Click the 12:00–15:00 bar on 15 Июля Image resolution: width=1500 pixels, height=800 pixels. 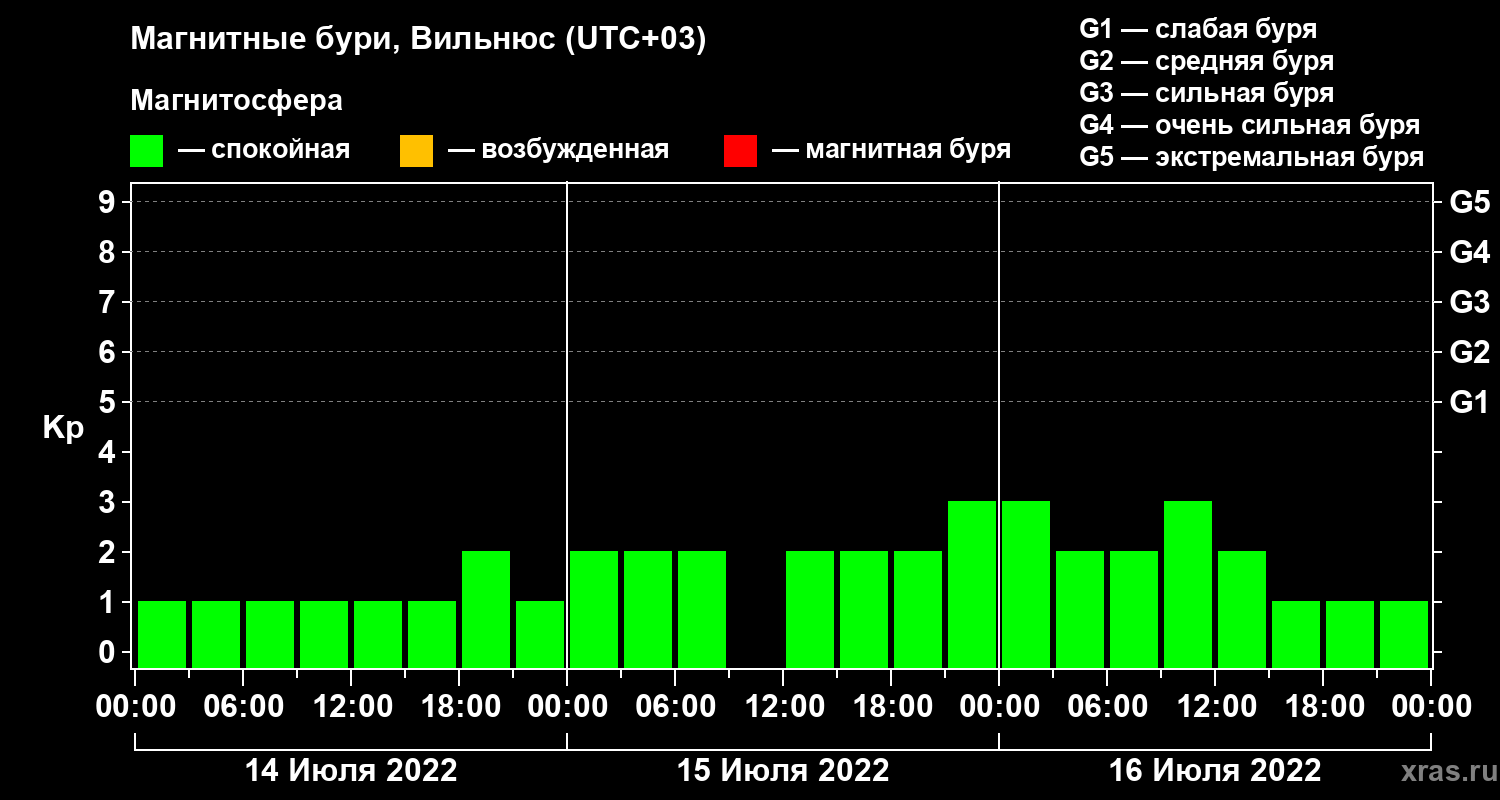tap(810, 609)
